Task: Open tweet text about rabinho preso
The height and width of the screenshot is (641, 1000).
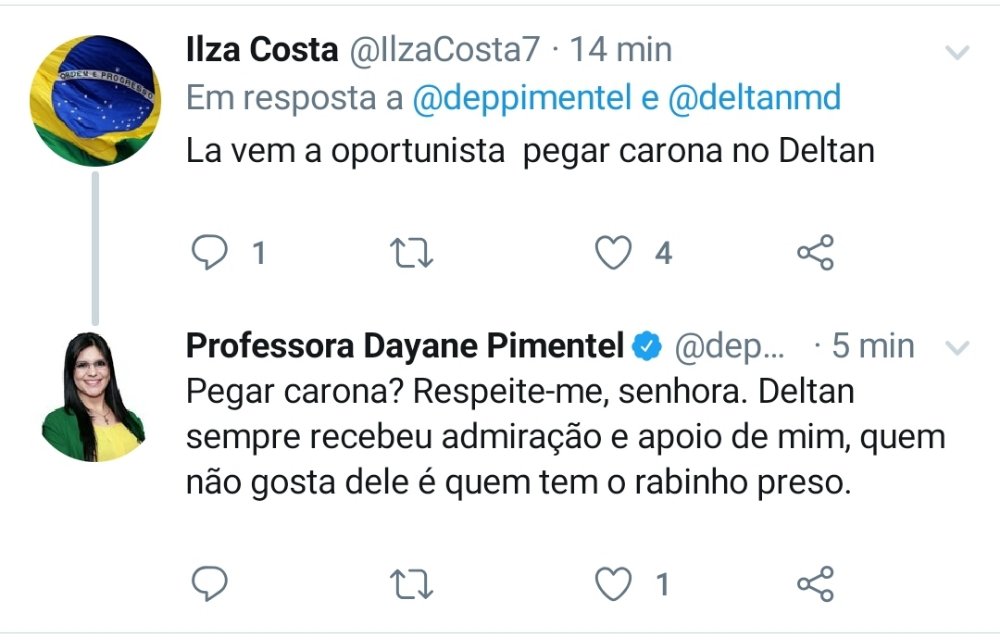Action: pyautogui.click(x=518, y=483)
